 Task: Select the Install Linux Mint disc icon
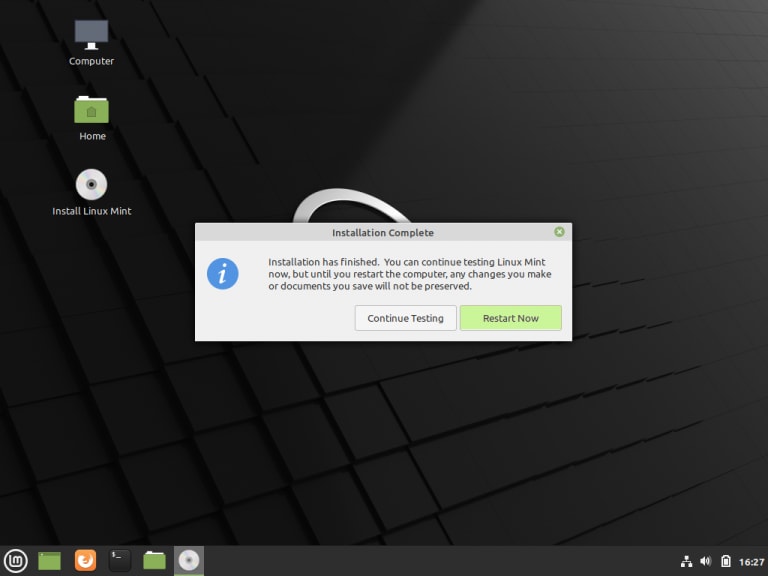tap(91, 184)
